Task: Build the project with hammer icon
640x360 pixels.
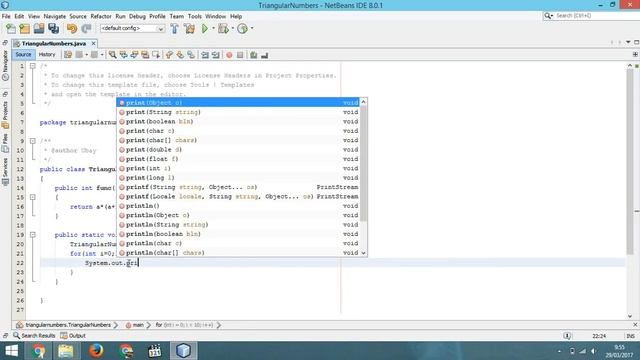Action: (174, 29)
